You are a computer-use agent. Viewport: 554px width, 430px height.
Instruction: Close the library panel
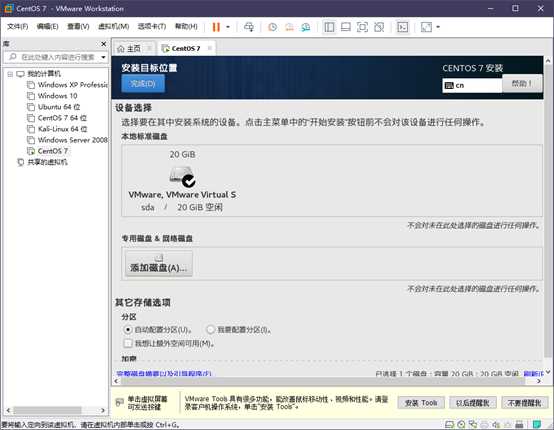point(104,44)
